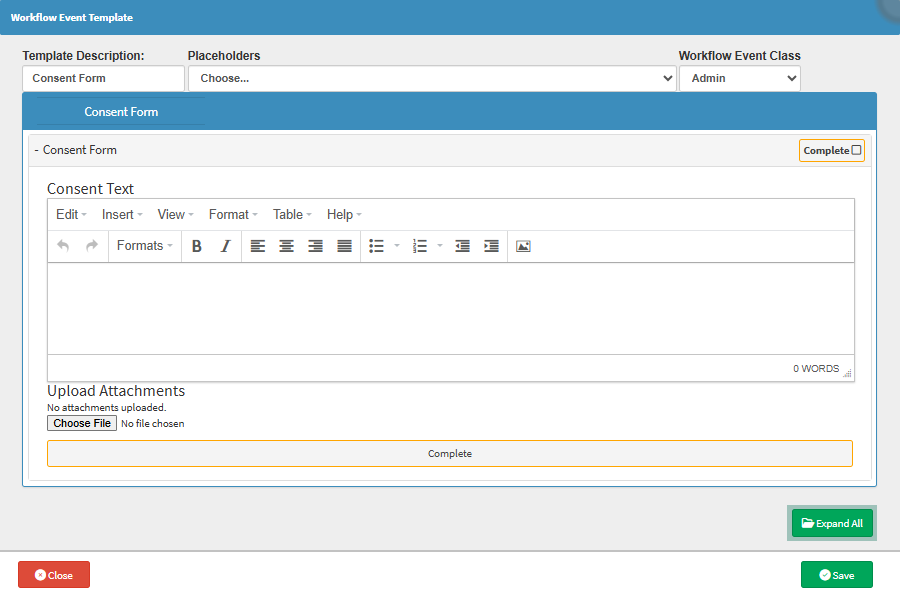Viewport: 900px width, 595px height.
Task: Open the Workflow Event Class dropdown
Action: (739, 78)
